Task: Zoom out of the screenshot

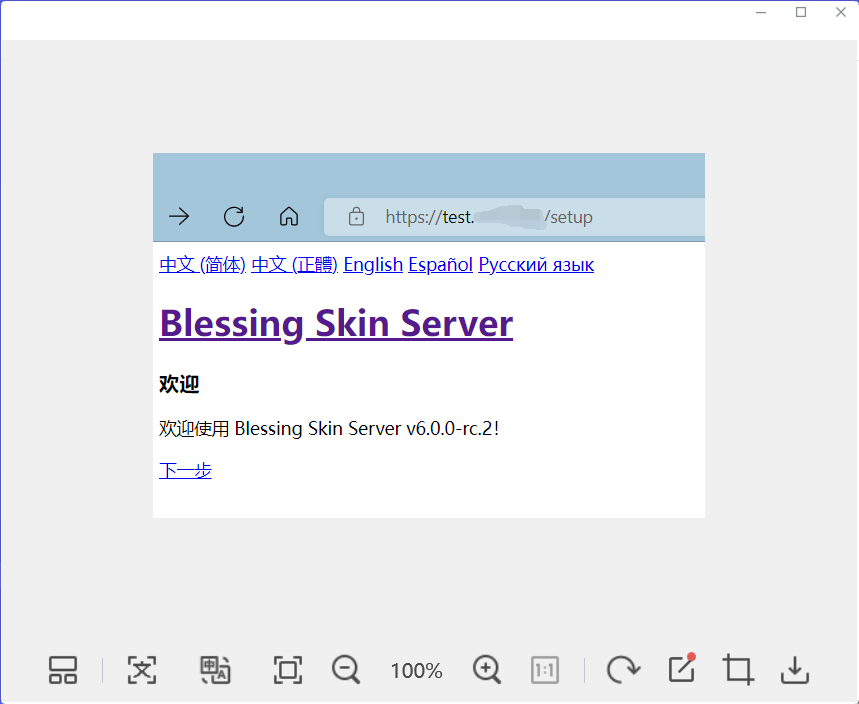Action: 345,670
